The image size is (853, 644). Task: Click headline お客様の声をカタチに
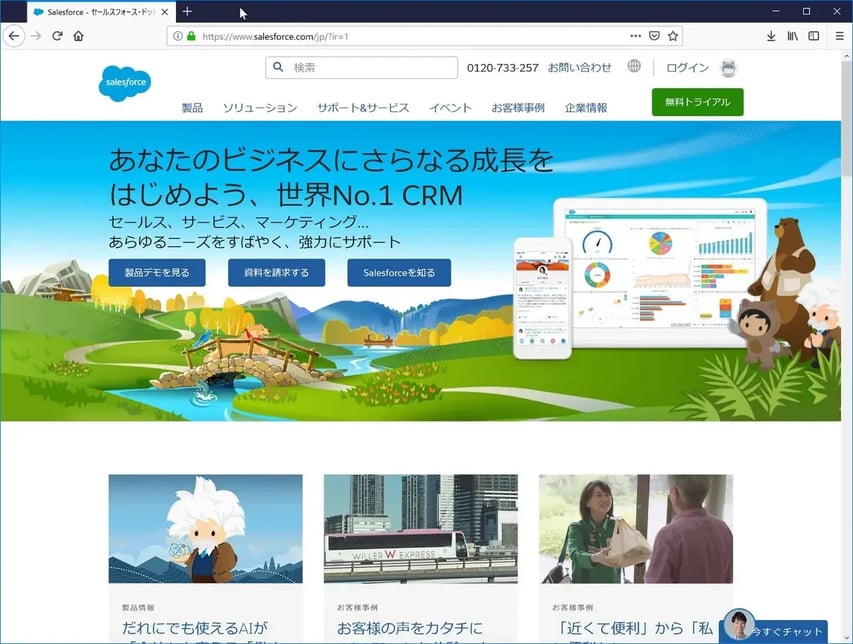410,628
